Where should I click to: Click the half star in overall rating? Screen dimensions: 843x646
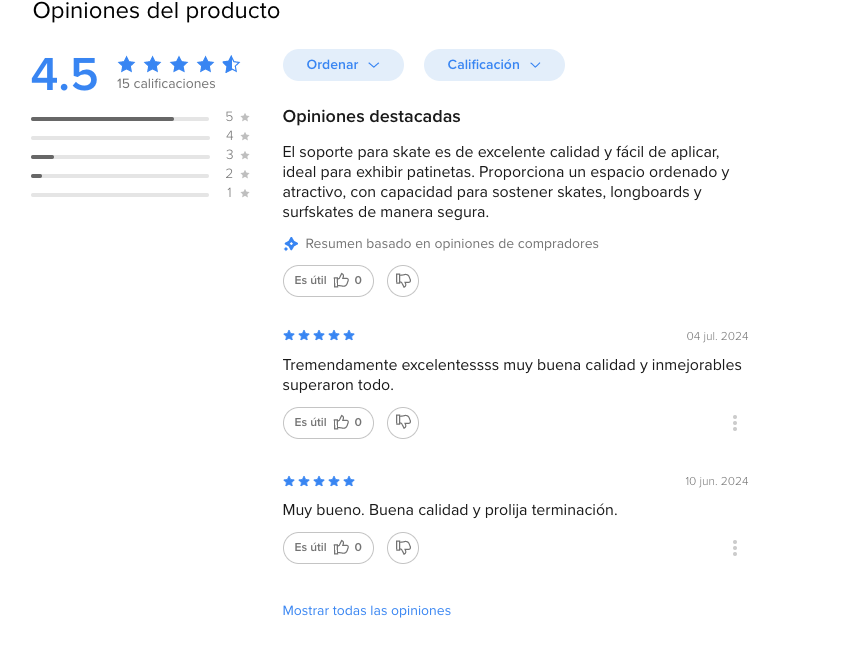click(232, 64)
